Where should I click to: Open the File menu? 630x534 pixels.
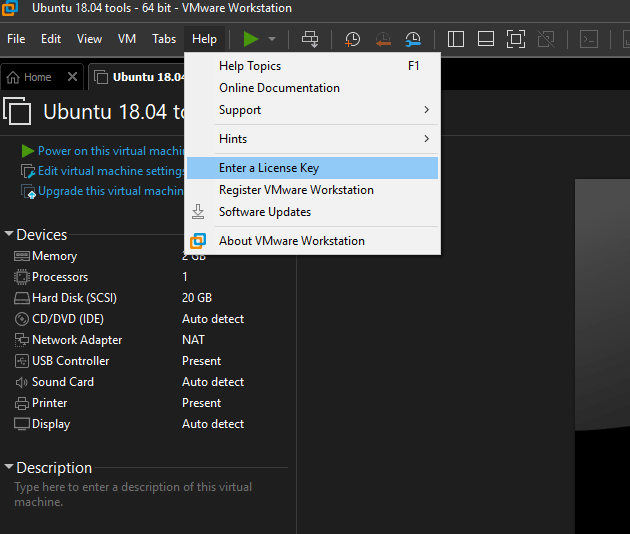click(x=16, y=39)
